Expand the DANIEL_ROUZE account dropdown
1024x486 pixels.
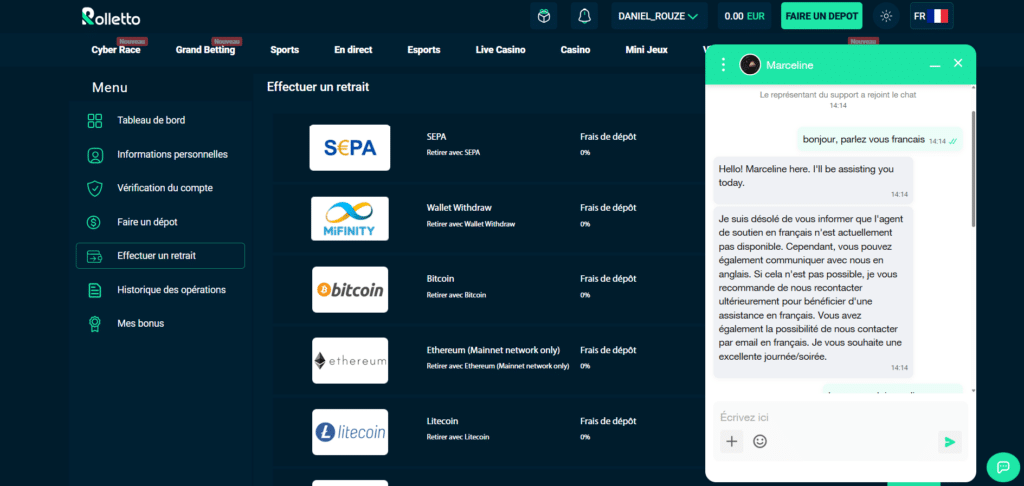pyautogui.click(x=658, y=16)
